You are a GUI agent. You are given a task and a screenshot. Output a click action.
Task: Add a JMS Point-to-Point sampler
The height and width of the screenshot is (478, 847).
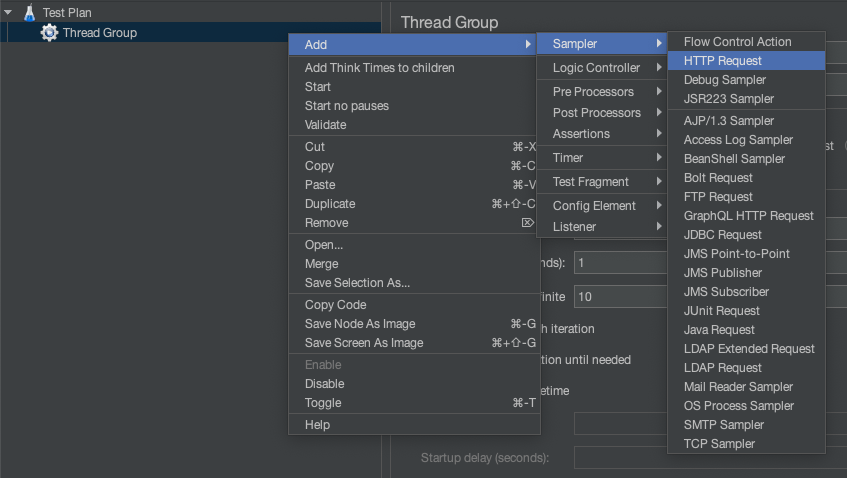click(x=747, y=253)
